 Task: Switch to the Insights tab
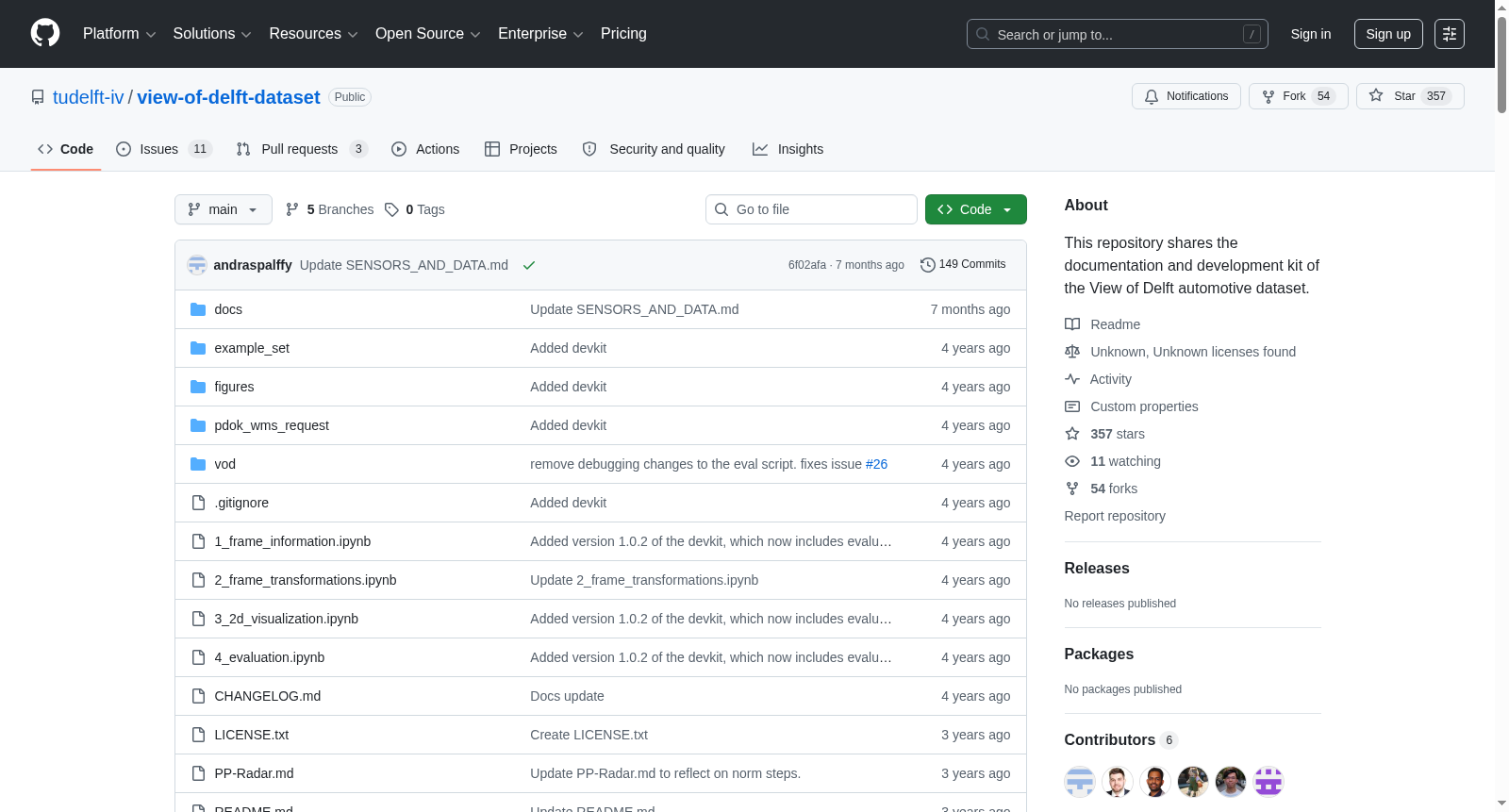click(x=788, y=149)
